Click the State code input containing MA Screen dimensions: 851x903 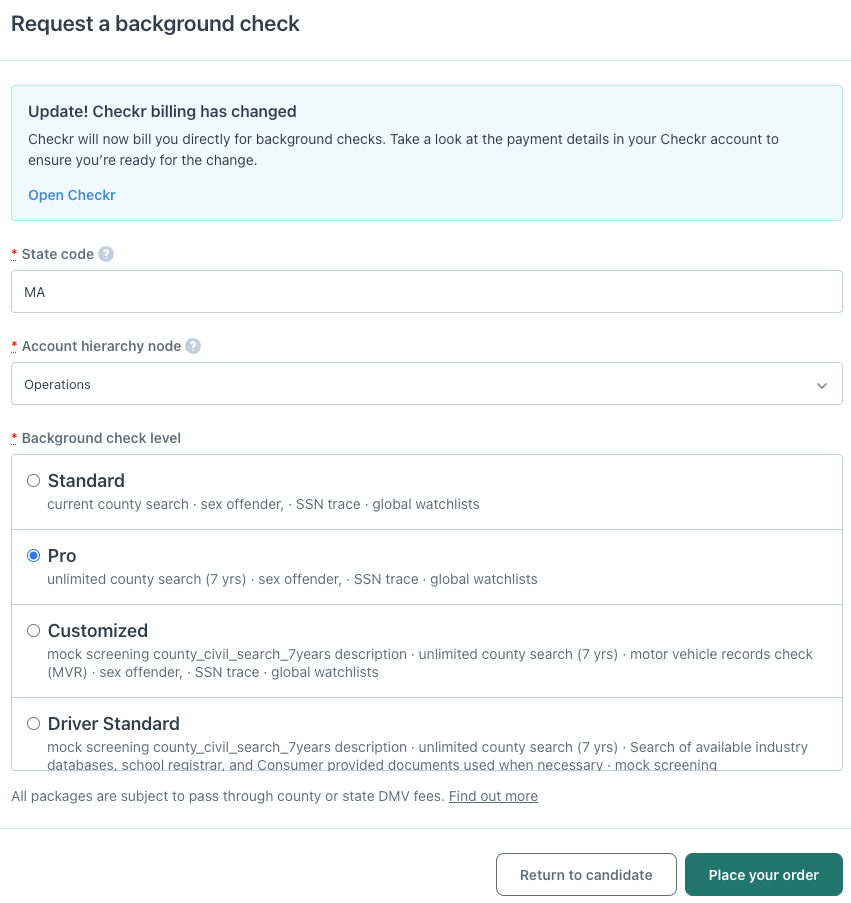[x=427, y=291]
